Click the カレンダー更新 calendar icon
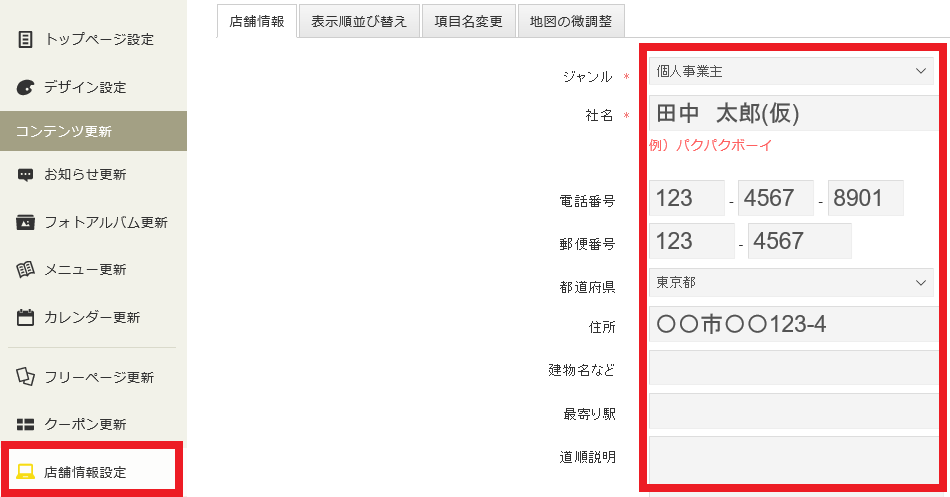 [25, 317]
